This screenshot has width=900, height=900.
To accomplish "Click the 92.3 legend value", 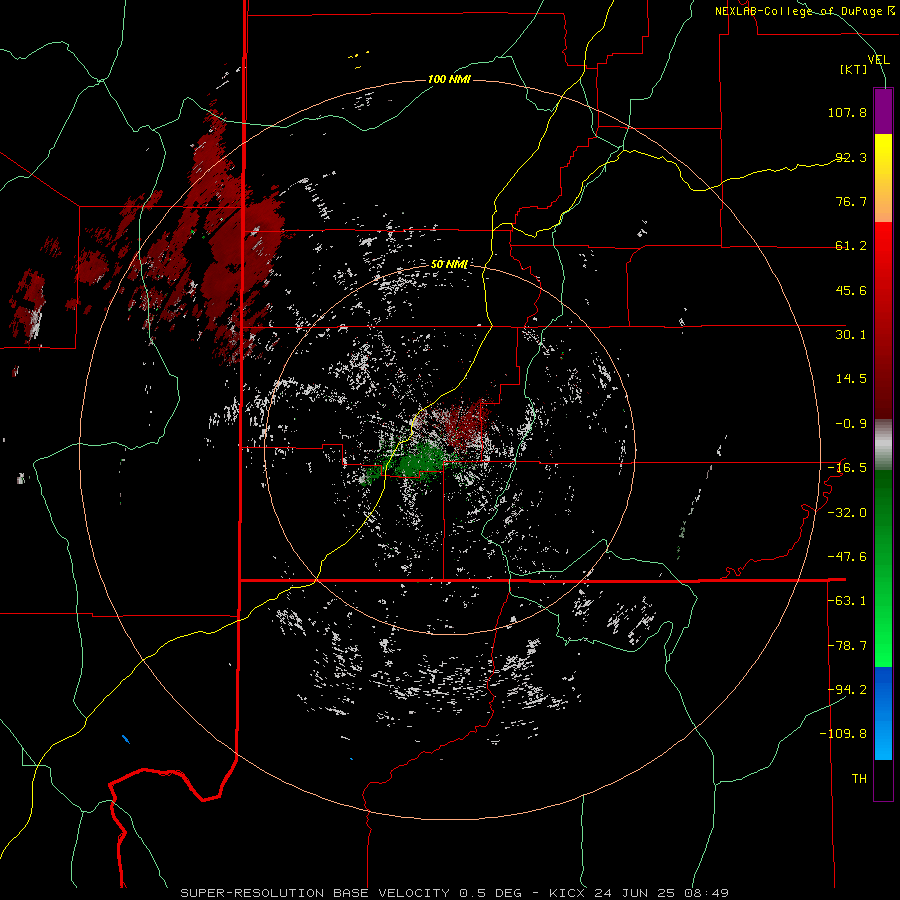I will click(851, 157).
